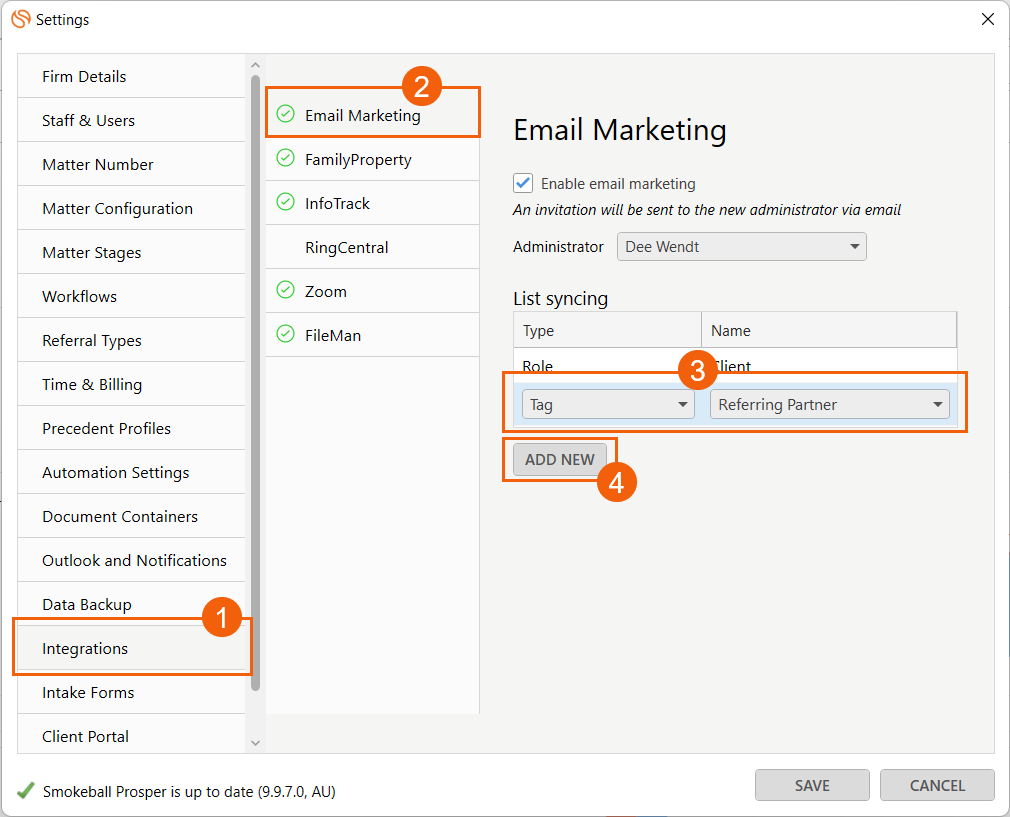Viewport: 1010px width, 817px height.
Task: Select Matter Configuration in sidebar
Action: point(131,208)
